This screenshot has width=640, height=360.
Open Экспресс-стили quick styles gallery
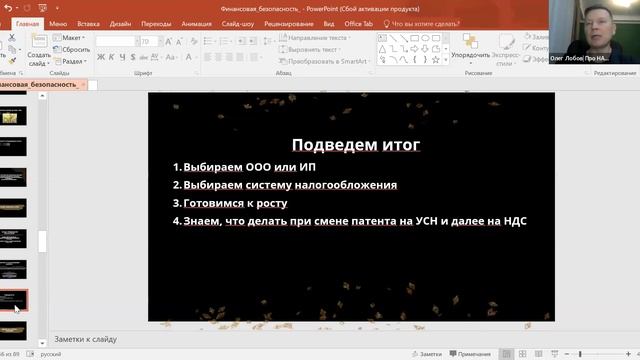[x=506, y=50]
